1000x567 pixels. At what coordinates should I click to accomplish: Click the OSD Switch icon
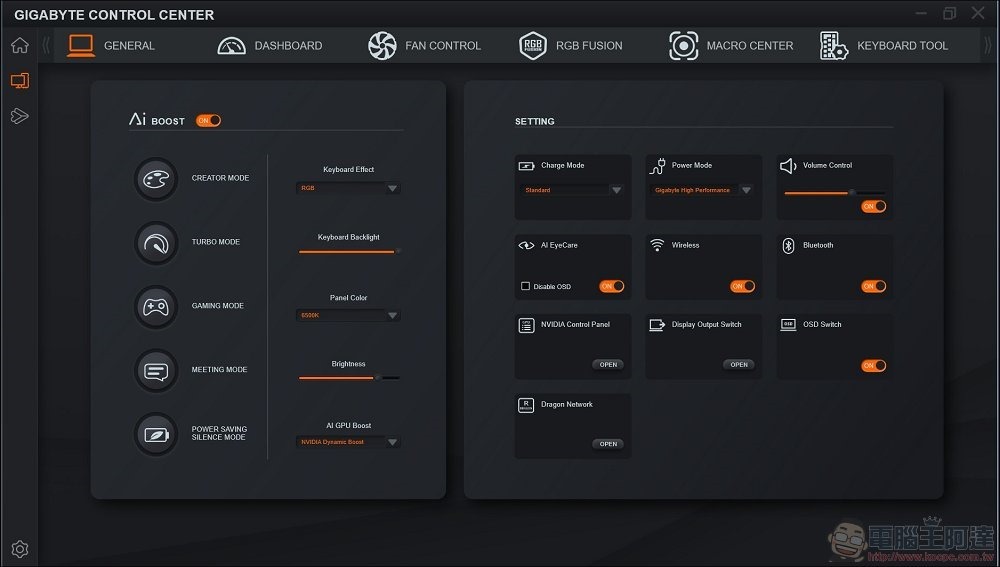[x=788, y=325]
